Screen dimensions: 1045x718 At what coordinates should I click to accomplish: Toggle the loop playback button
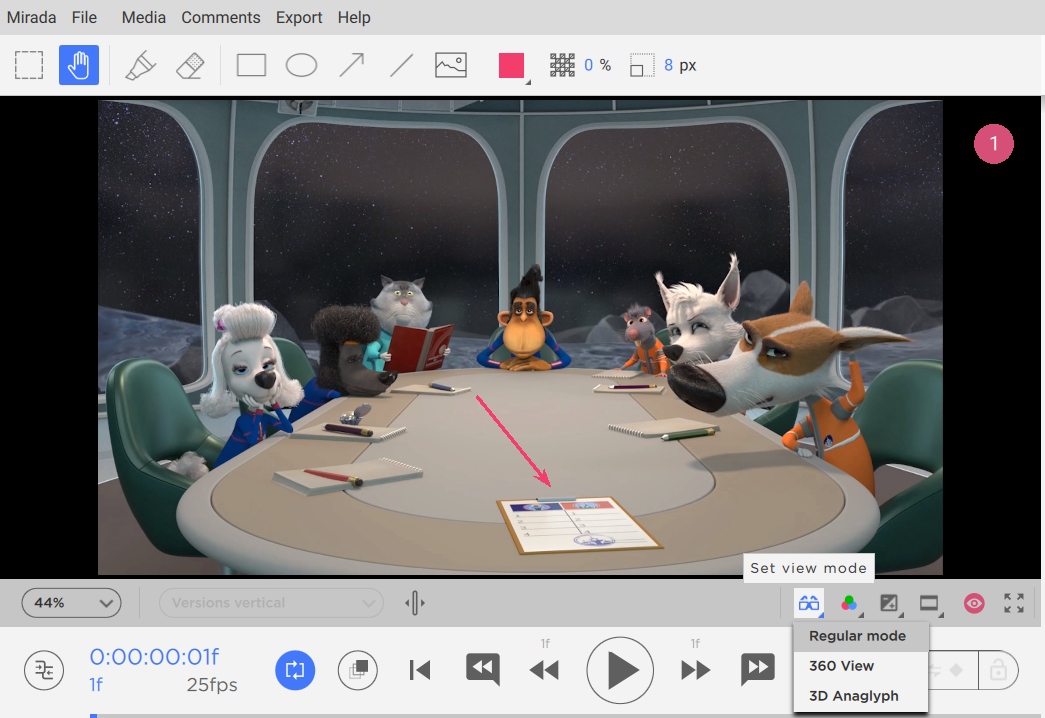[295, 670]
